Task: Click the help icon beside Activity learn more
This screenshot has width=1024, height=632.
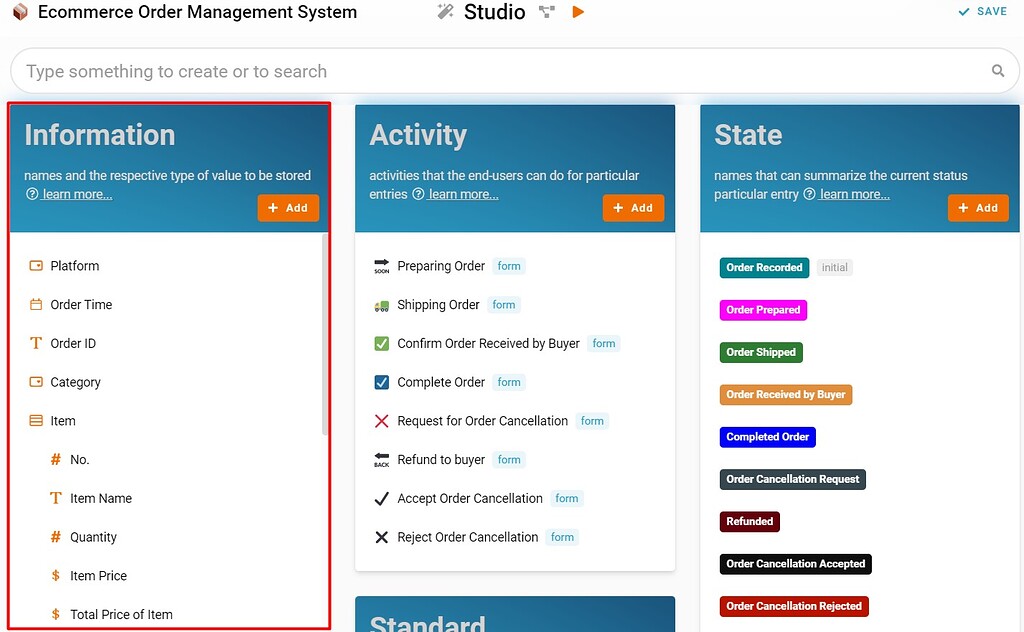Action: click(418, 194)
